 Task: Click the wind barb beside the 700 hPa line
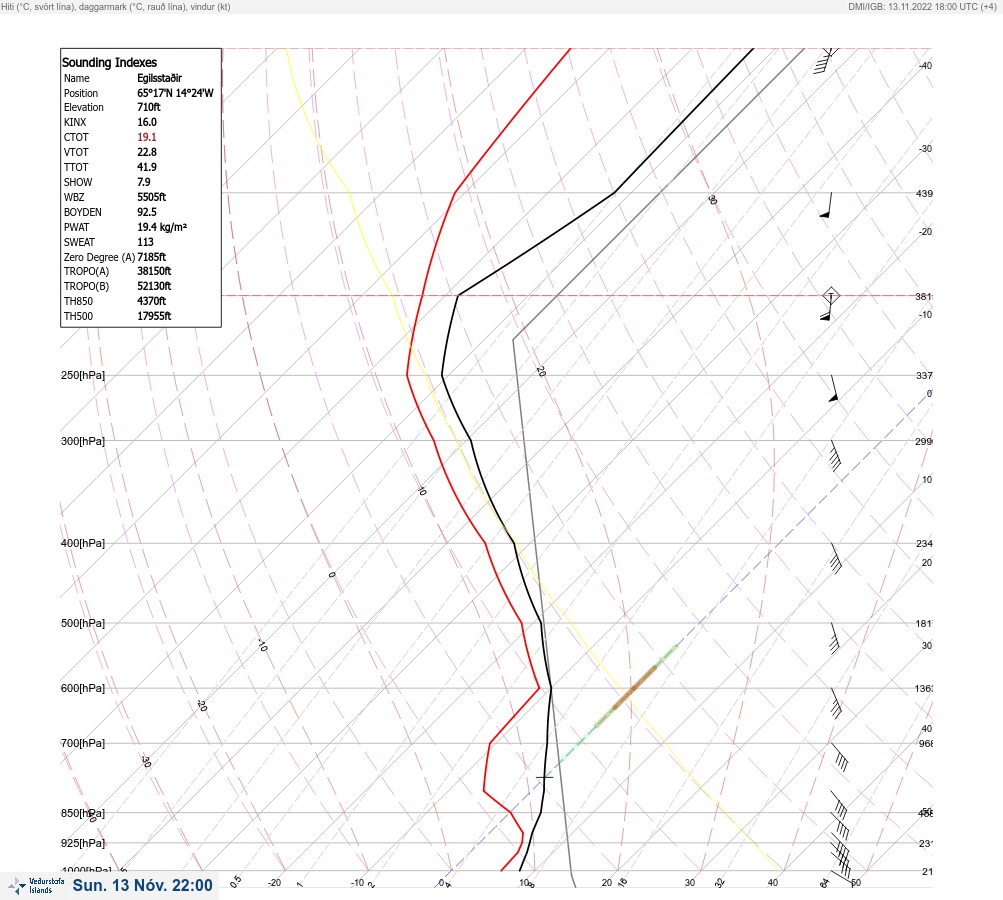point(839,757)
